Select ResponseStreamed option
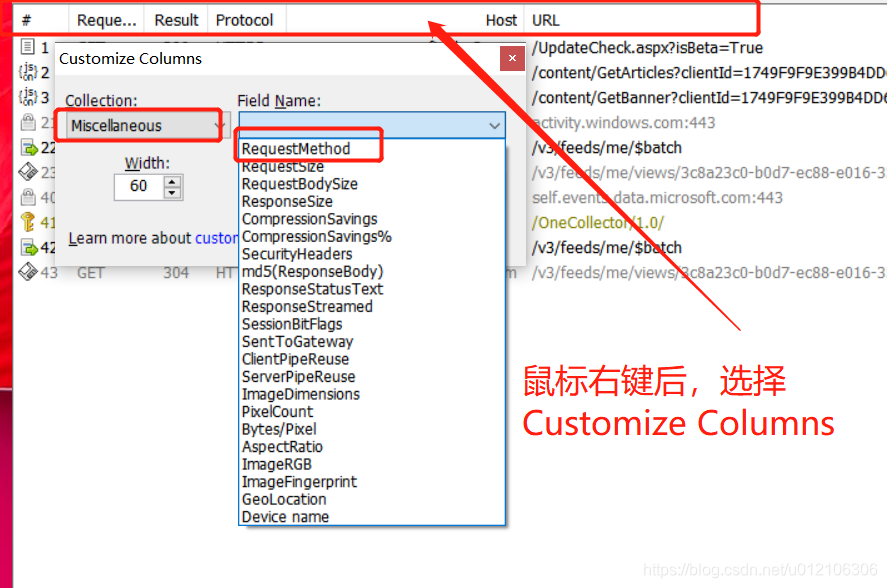The image size is (887, 588). tap(307, 307)
